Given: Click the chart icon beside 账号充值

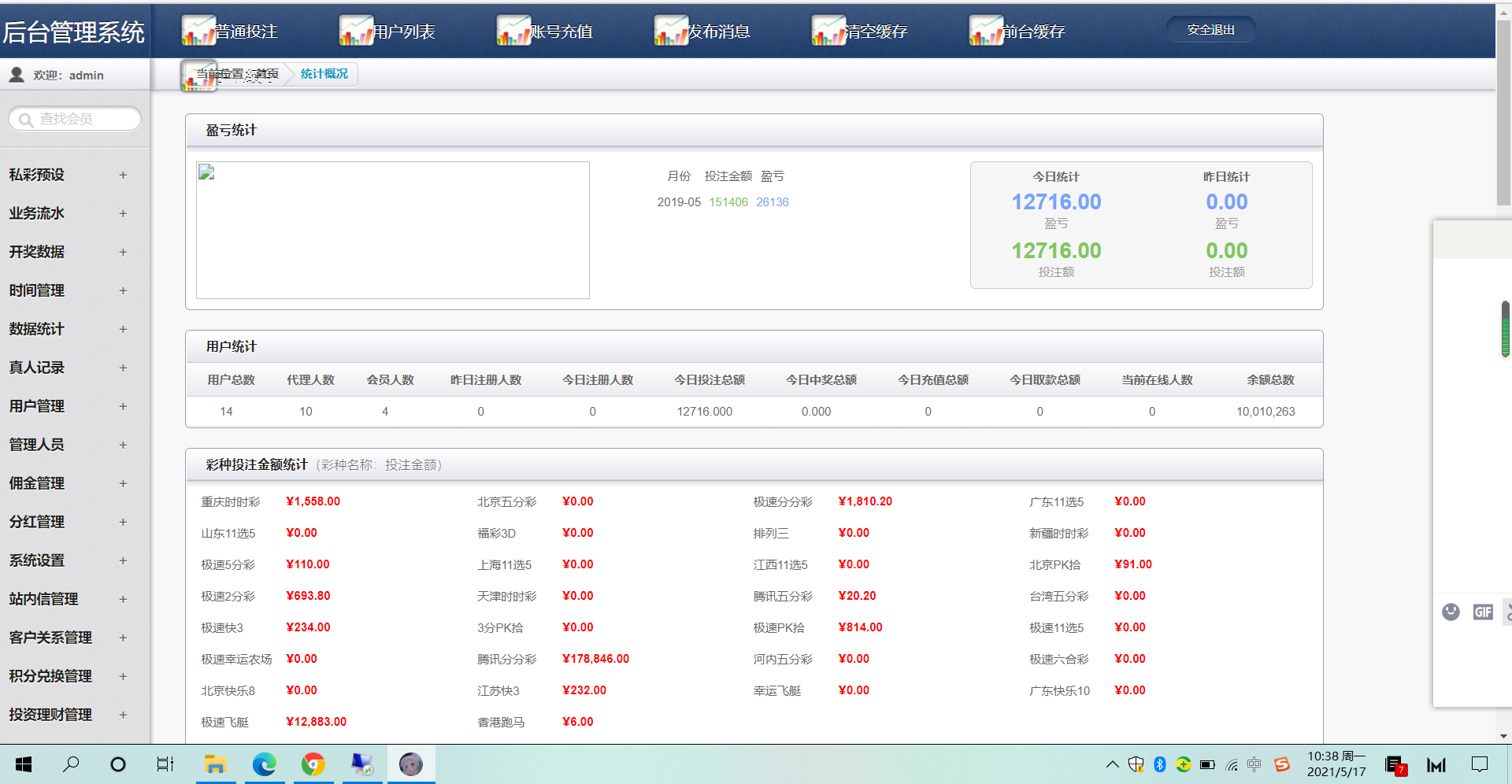Looking at the screenshot, I should pos(513,31).
